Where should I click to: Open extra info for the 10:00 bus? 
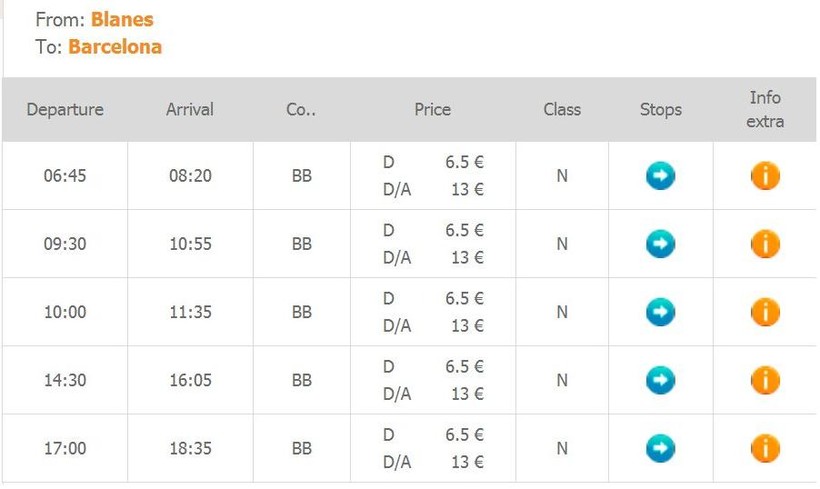click(765, 312)
